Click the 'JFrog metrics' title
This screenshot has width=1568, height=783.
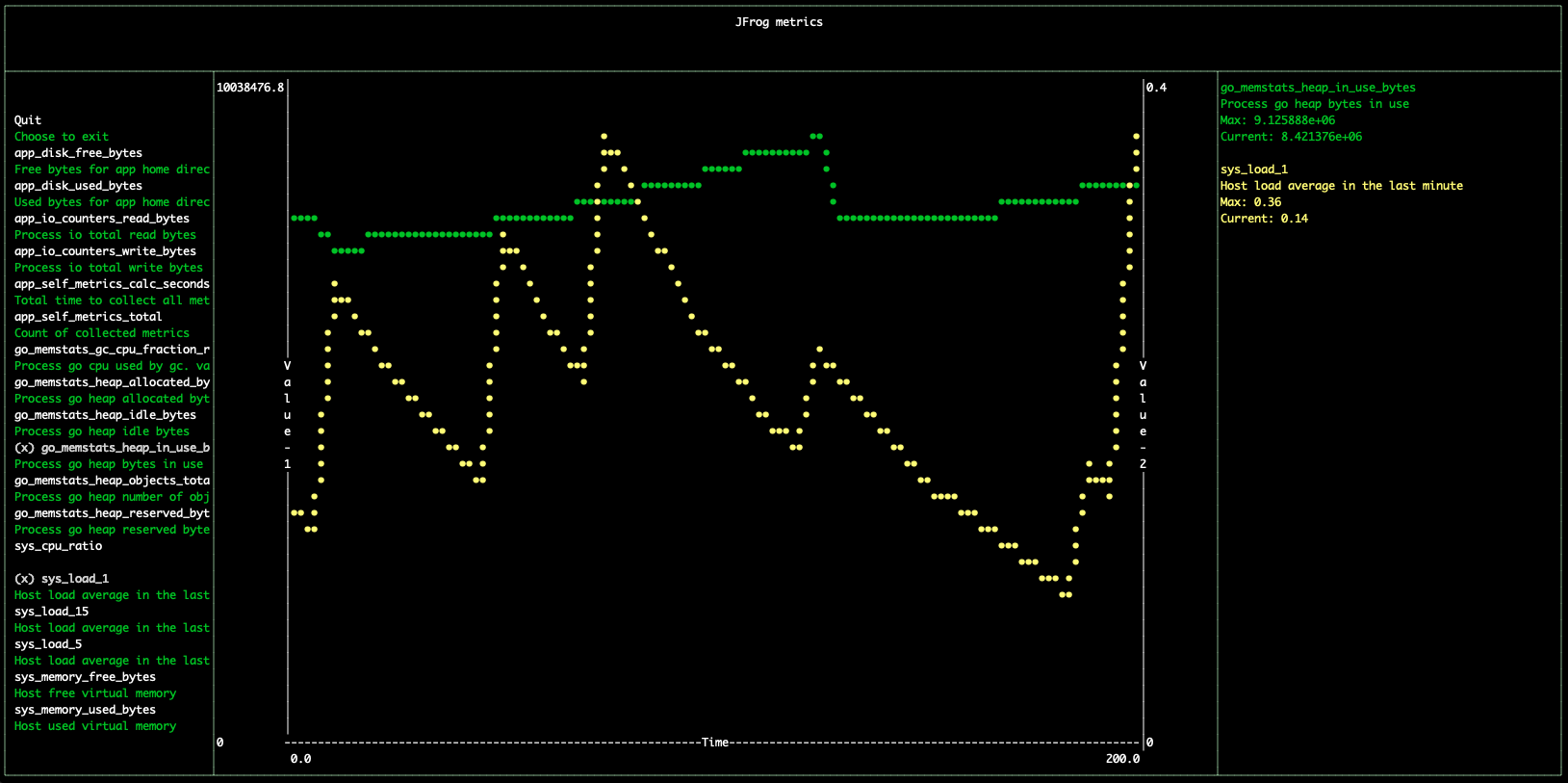[779, 22]
